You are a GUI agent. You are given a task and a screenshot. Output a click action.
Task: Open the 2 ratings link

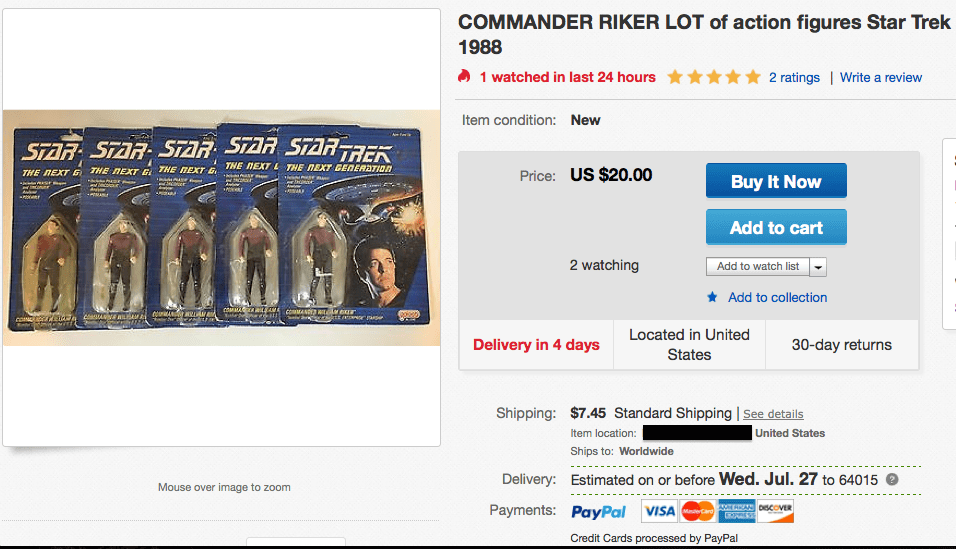pyautogui.click(x=794, y=77)
